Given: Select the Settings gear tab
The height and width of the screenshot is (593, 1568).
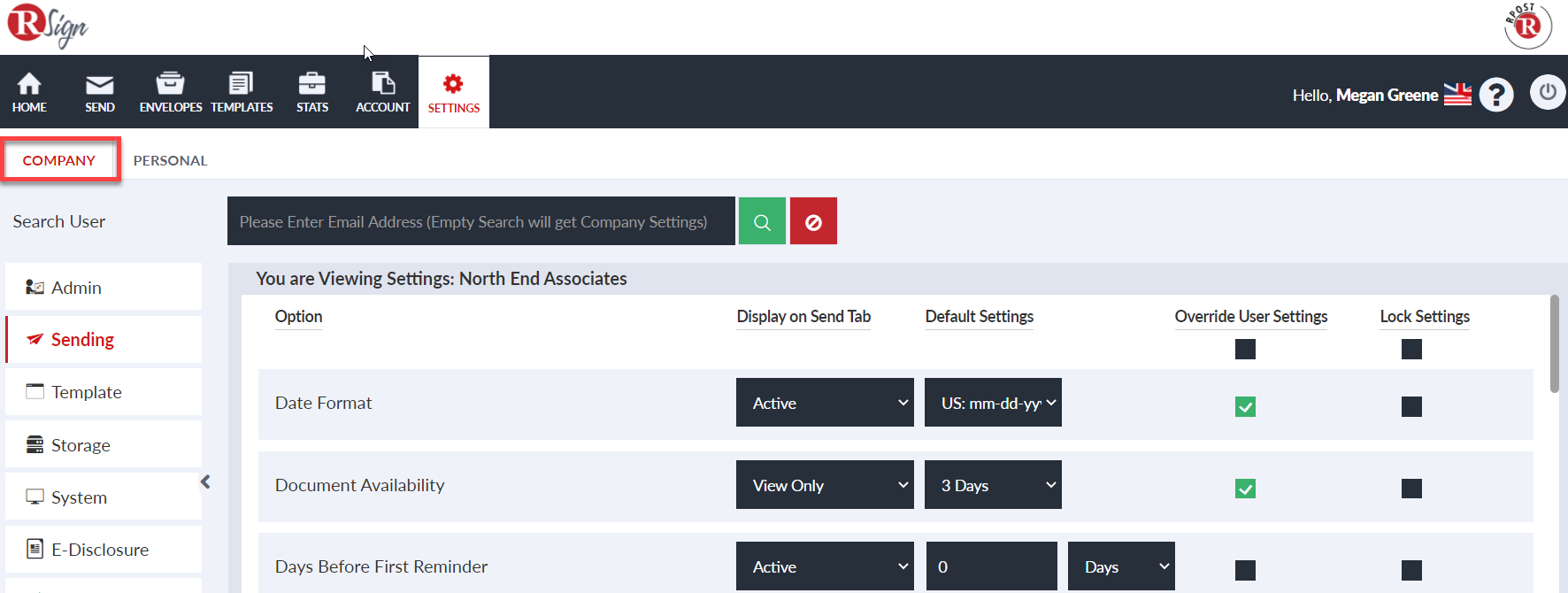Looking at the screenshot, I should 454,93.
